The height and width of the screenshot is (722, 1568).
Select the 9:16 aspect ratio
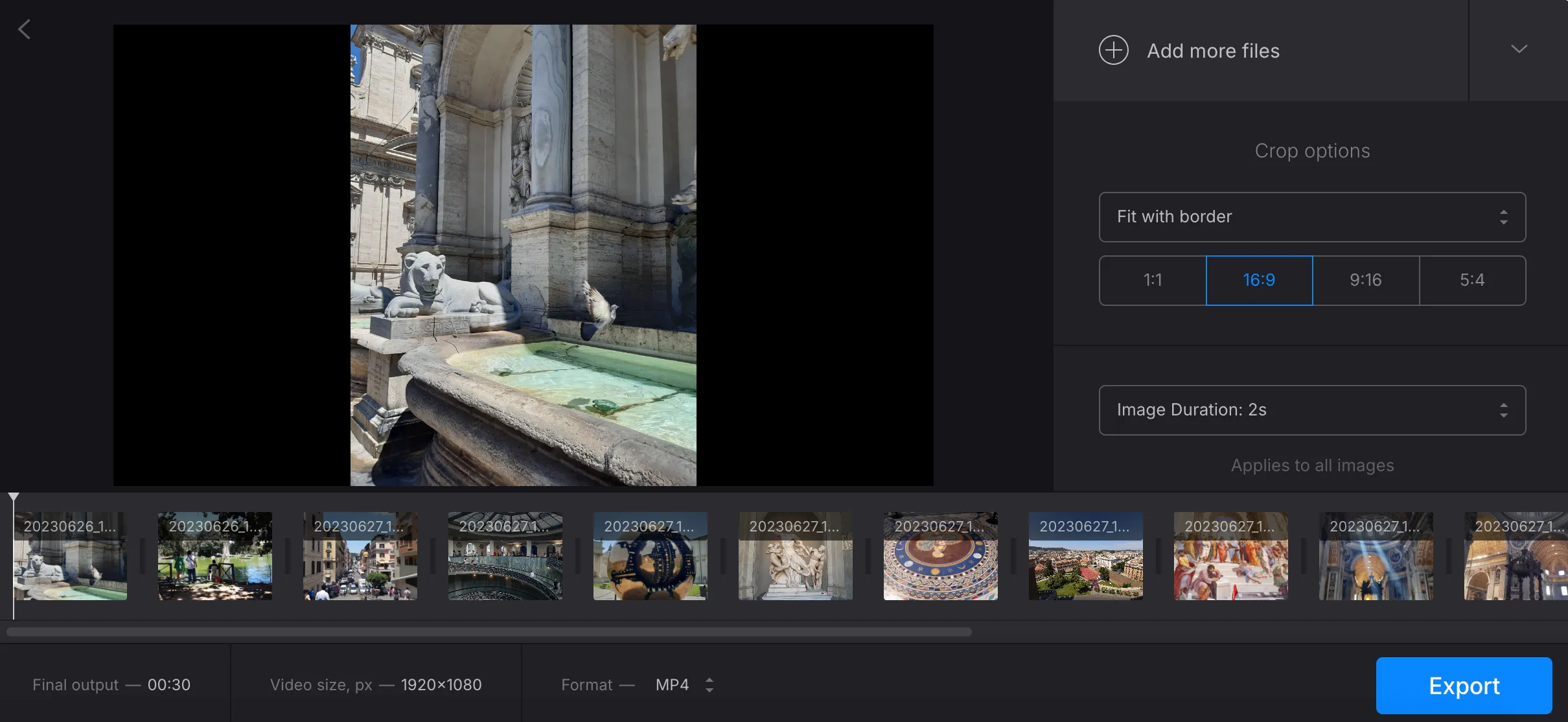click(1365, 280)
